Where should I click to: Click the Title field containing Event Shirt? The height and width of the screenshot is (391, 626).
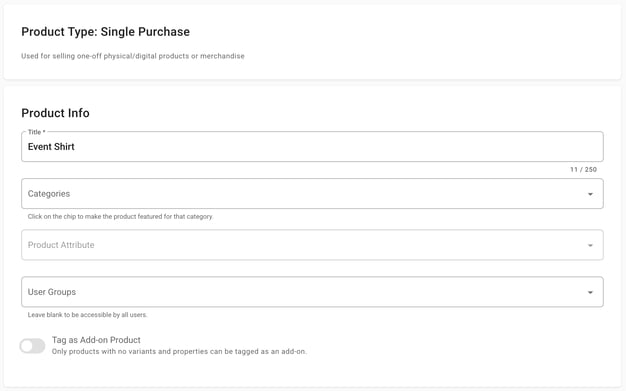point(312,147)
